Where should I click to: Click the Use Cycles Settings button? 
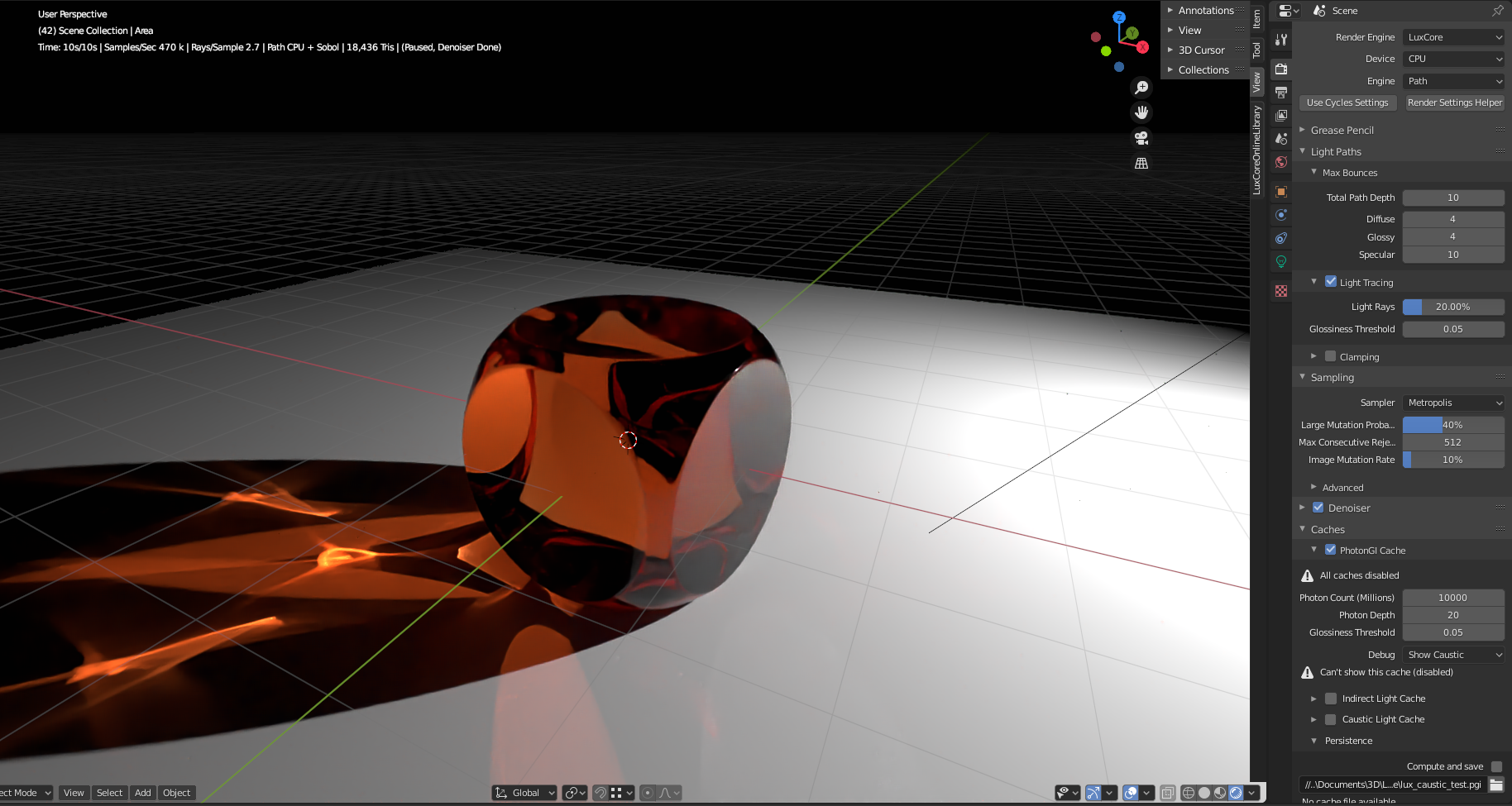pyautogui.click(x=1347, y=103)
